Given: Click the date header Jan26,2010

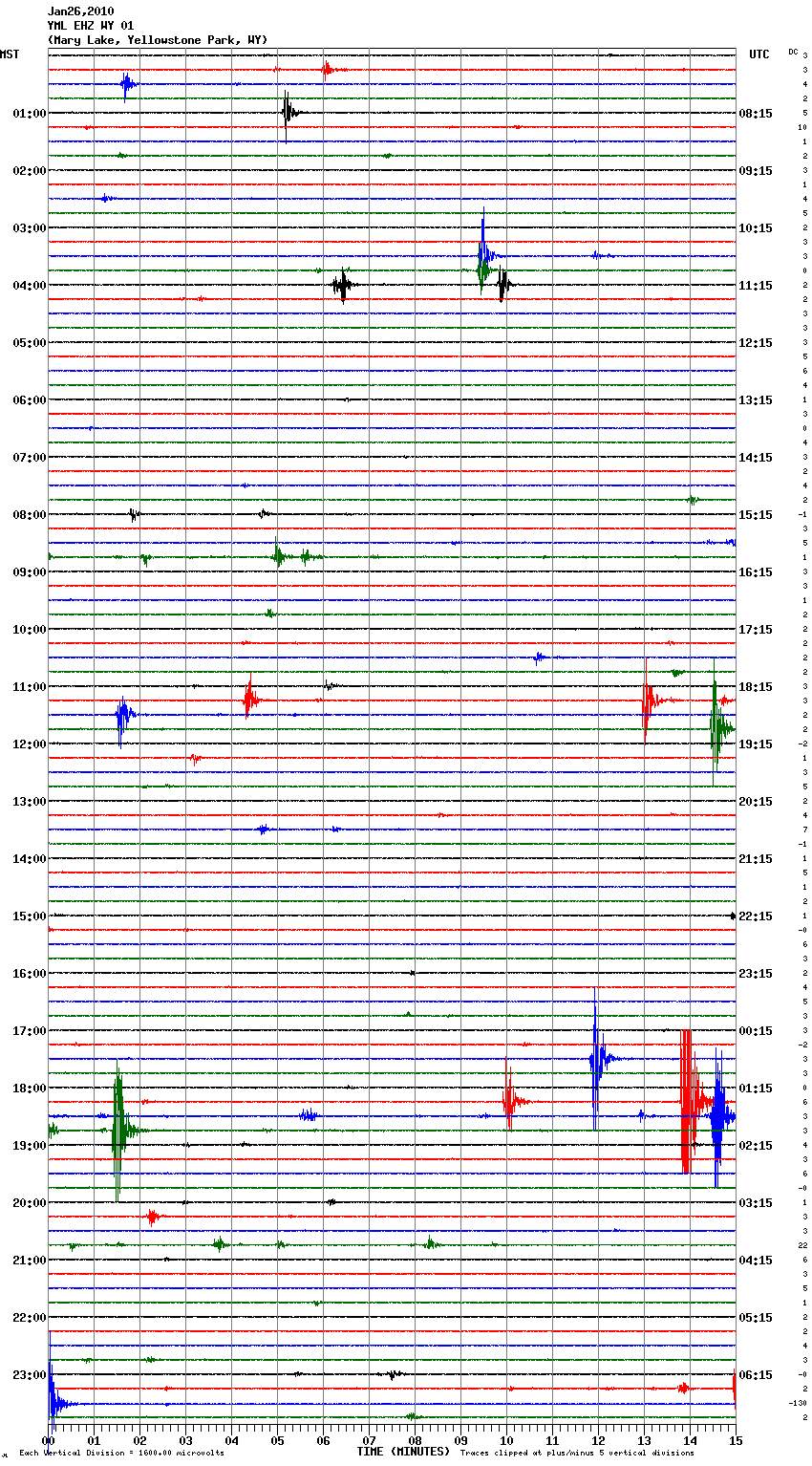Looking at the screenshot, I should point(80,11).
